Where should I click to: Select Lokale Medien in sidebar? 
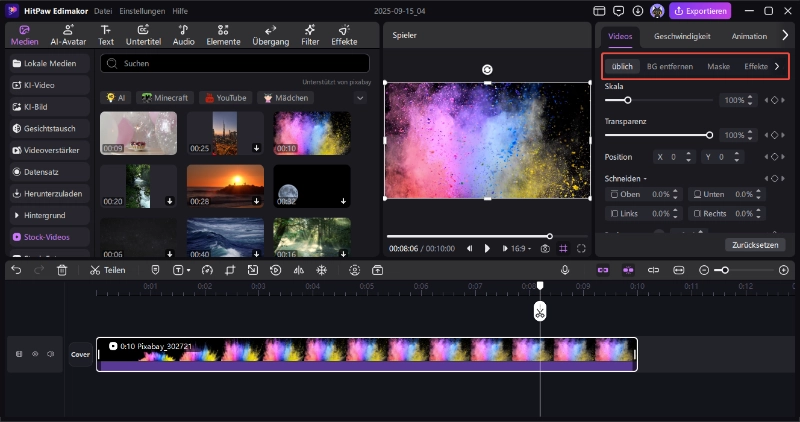[x=49, y=63]
